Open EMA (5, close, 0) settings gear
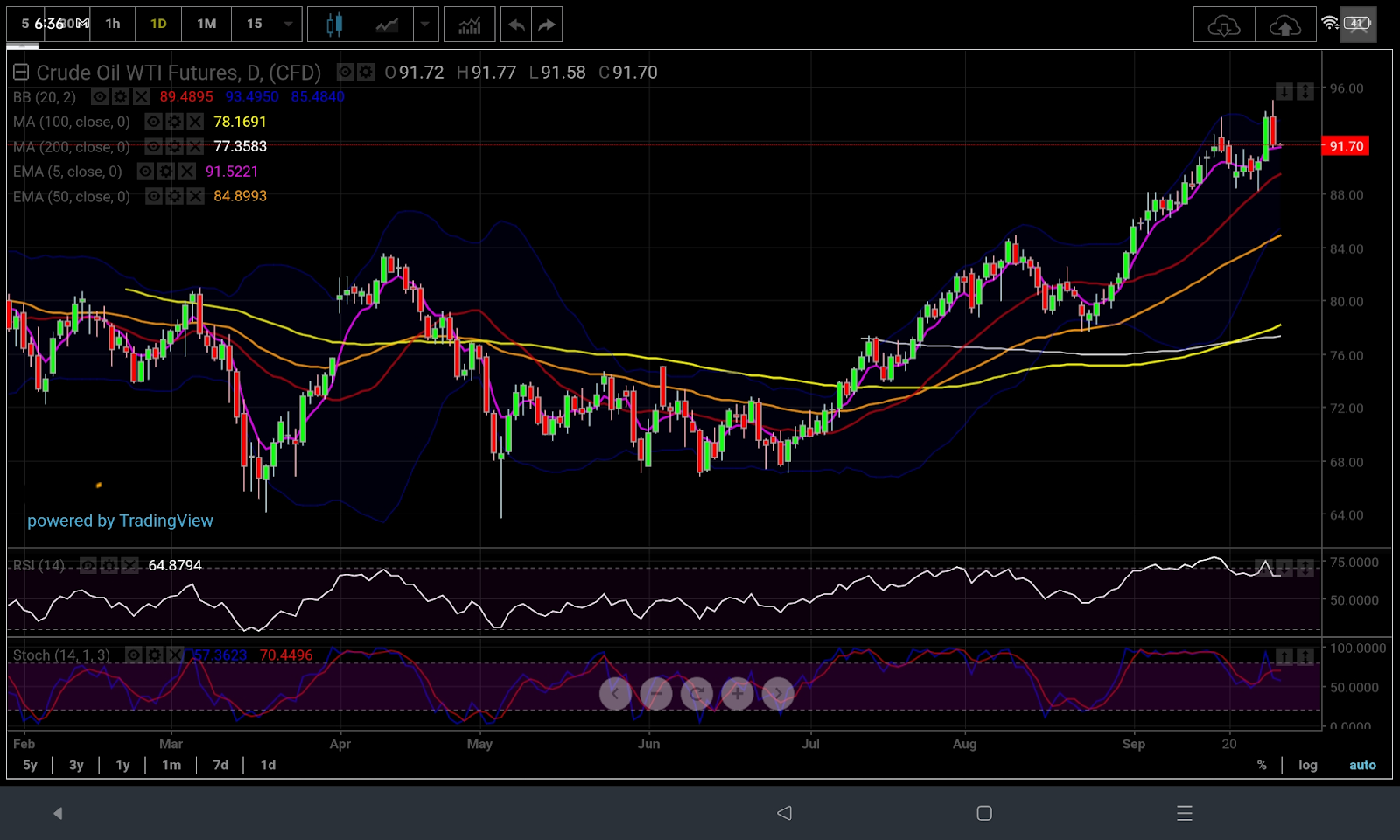The height and width of the screenshot is (840, 1400). pyautogui.click(x=166, y=171)
